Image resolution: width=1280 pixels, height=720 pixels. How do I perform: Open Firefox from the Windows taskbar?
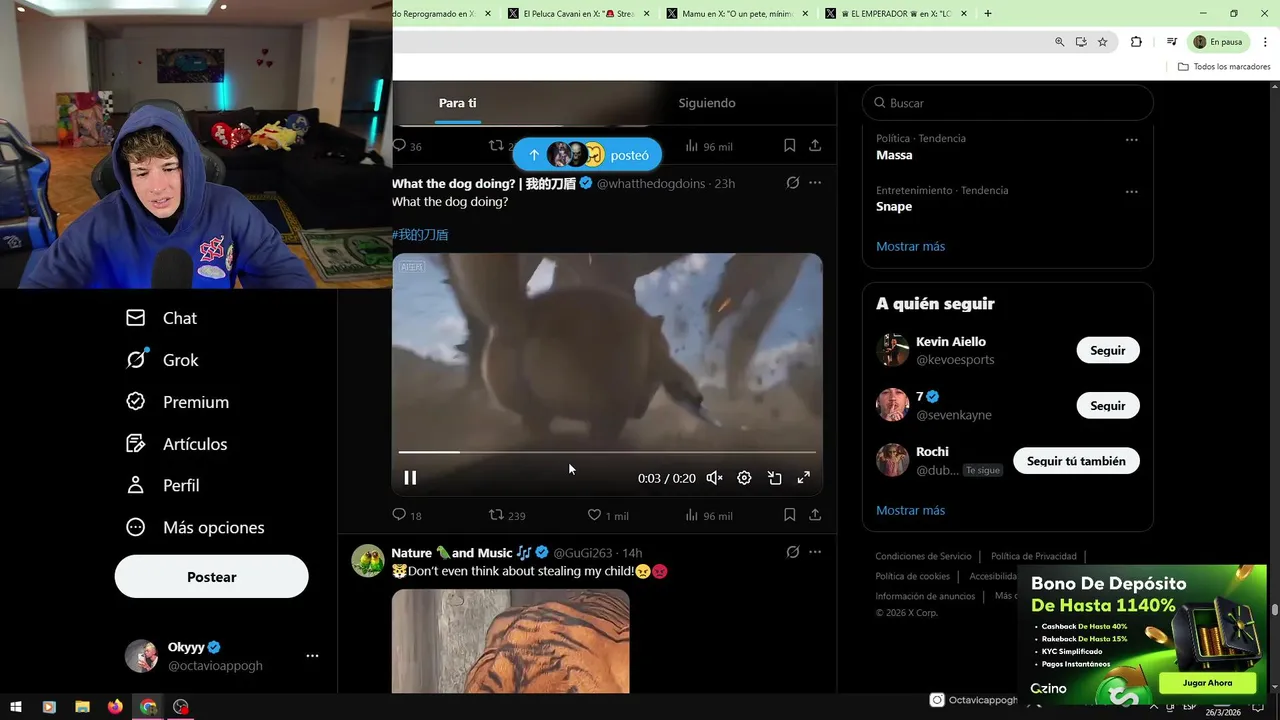click(115, 707)
